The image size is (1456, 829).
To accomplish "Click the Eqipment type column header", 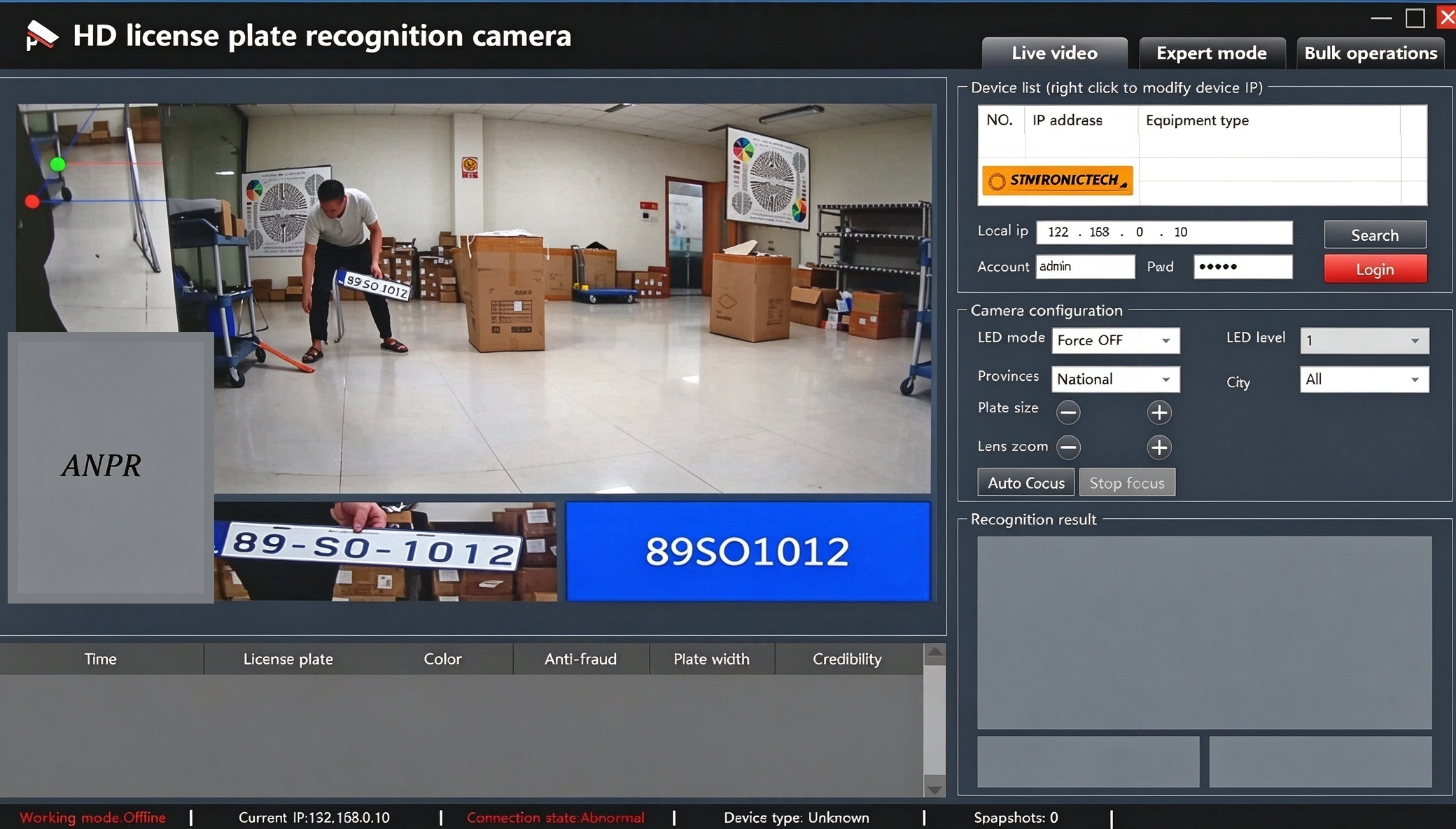I will click(x=1197, y=120).
